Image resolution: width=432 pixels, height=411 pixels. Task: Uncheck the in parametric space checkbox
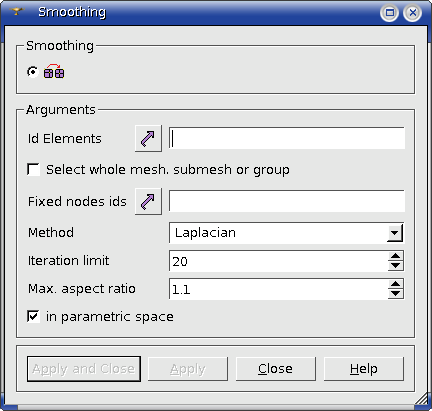point(33,316)
